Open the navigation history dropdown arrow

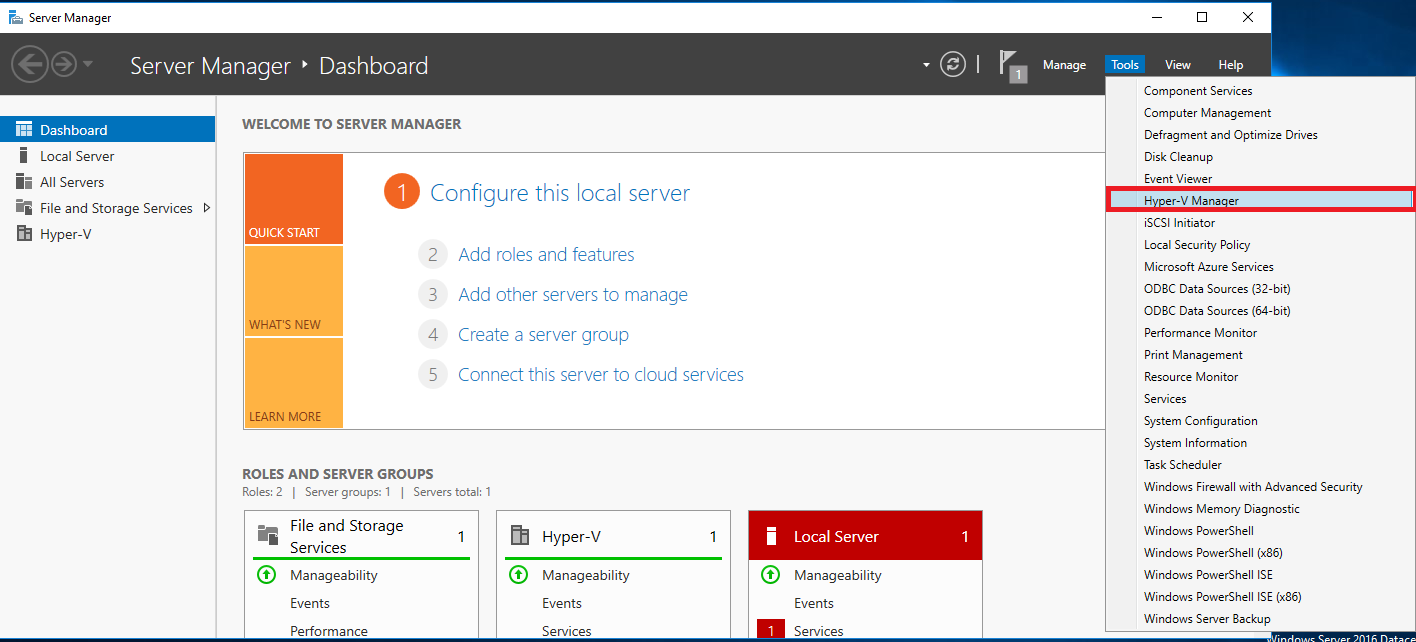(x=88, y=65)
